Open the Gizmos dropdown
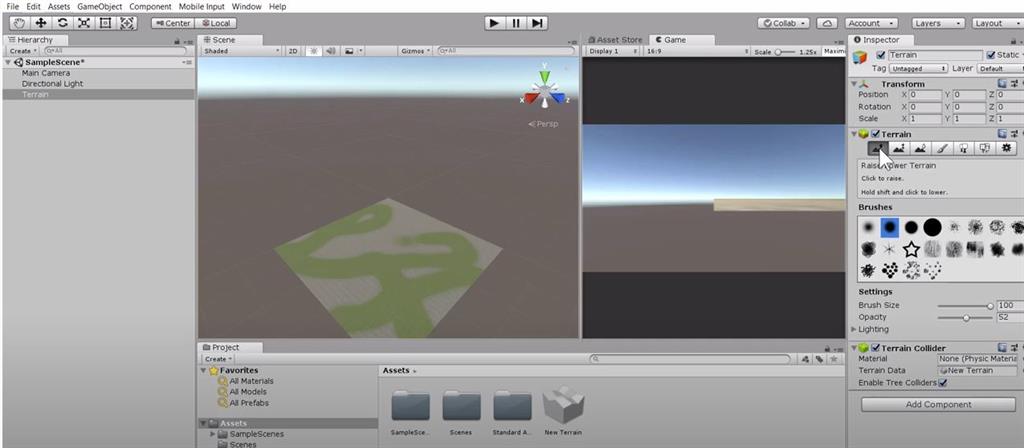1024x448 pixels. 415,51
